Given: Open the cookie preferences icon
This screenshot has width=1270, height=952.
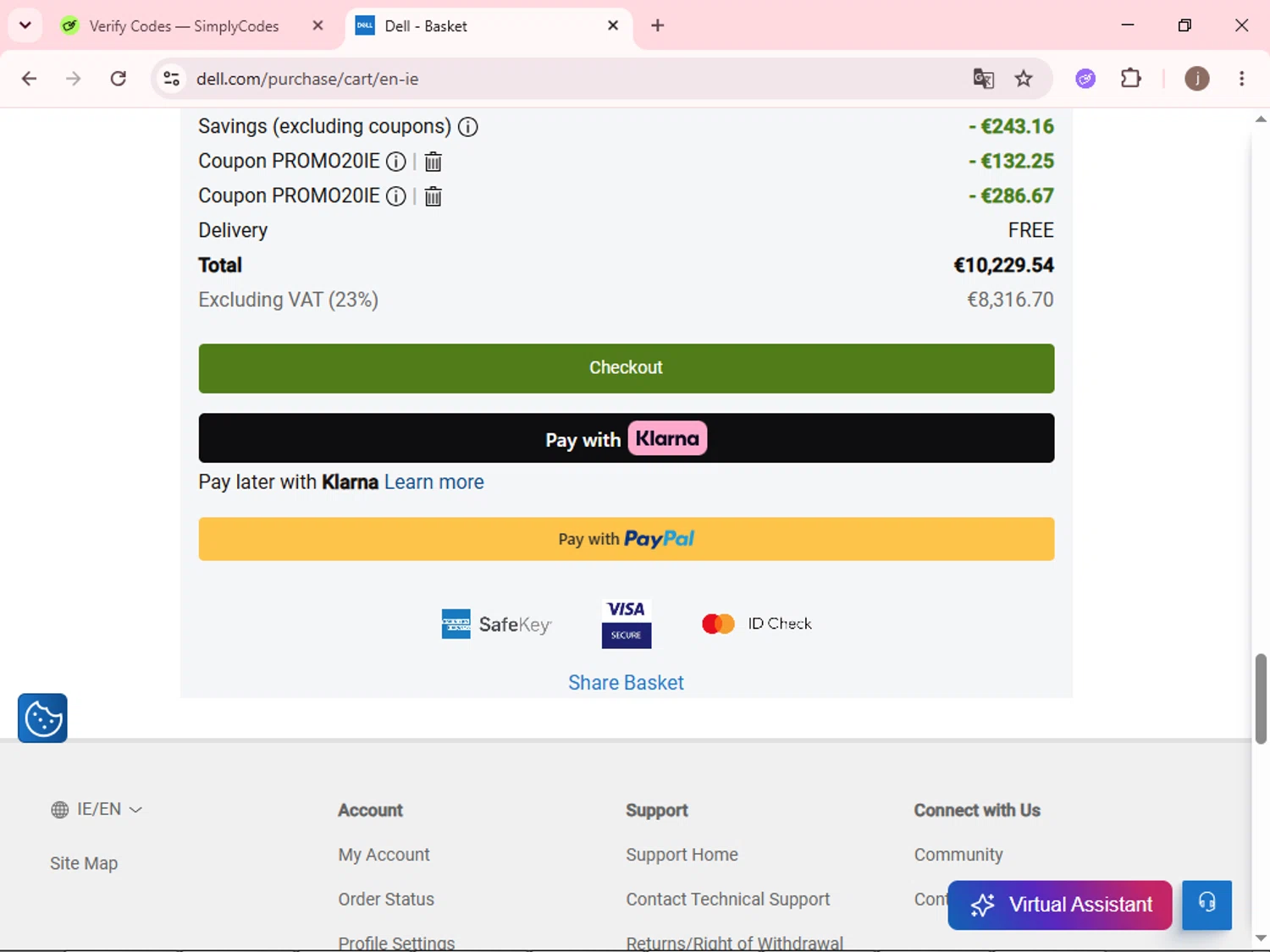Looking at the screenshot, I should (42, 718).
